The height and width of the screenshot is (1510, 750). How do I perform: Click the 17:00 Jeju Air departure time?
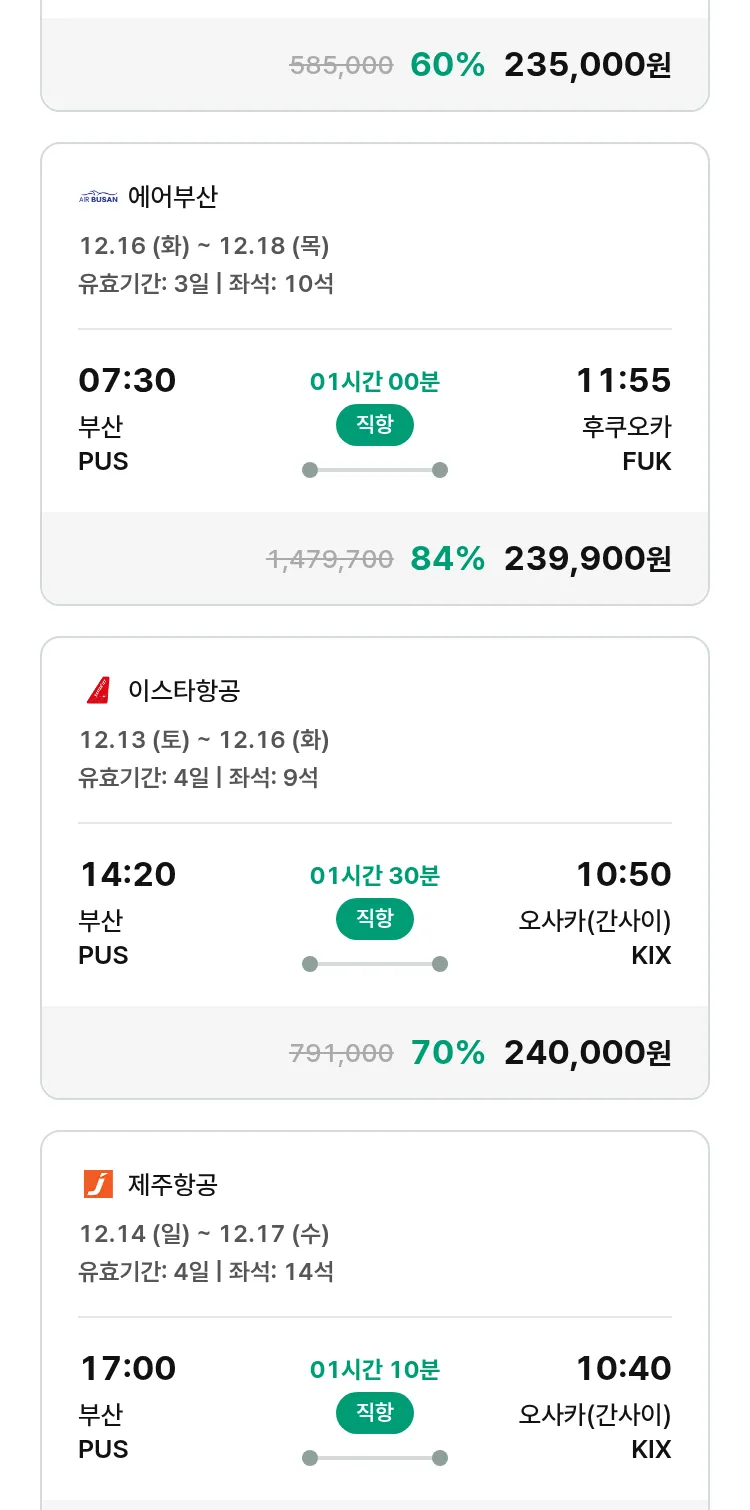127,1369
